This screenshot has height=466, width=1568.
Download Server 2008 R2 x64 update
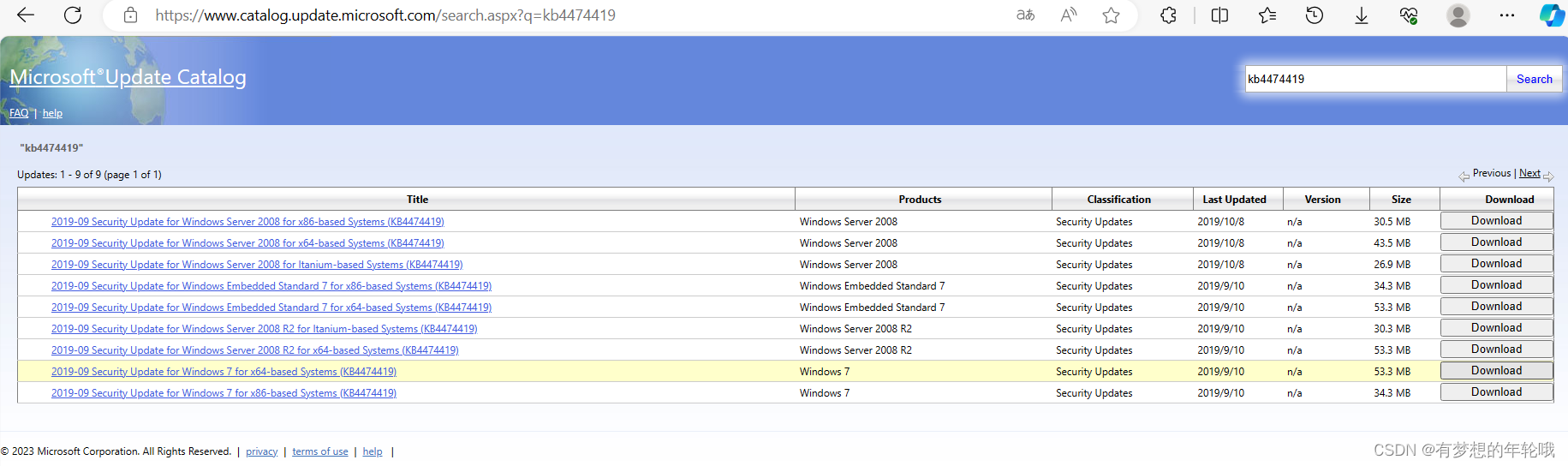[x=1496, y=349]
